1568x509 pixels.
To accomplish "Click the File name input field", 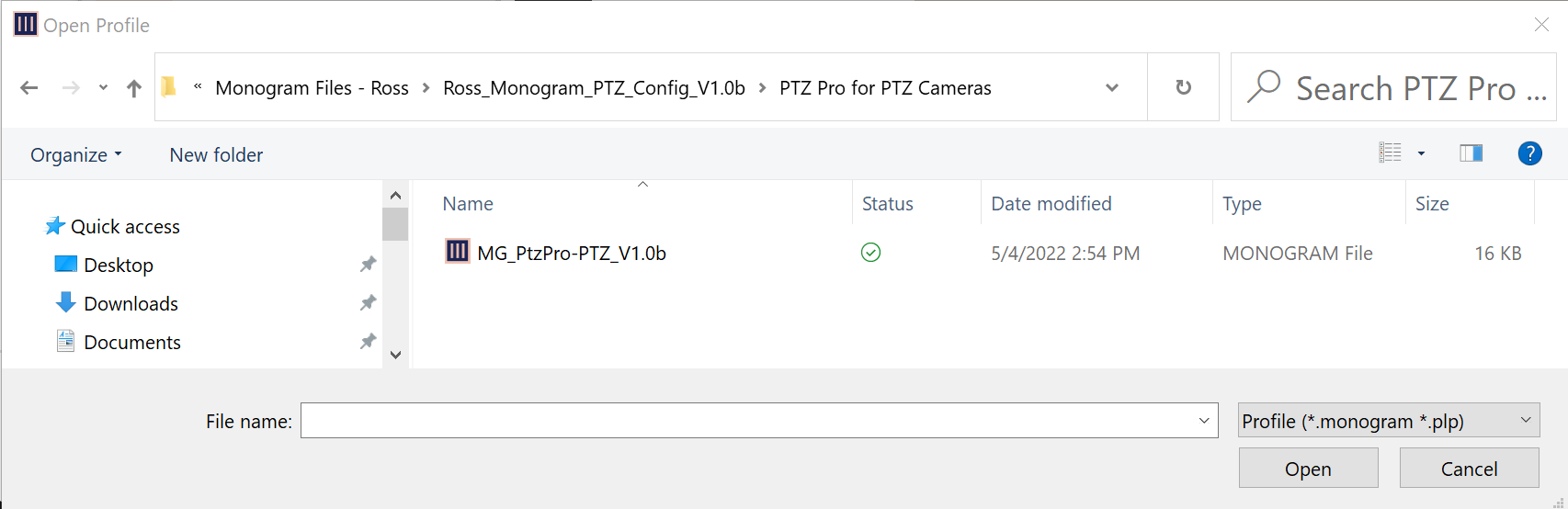I will click(744, 421).
